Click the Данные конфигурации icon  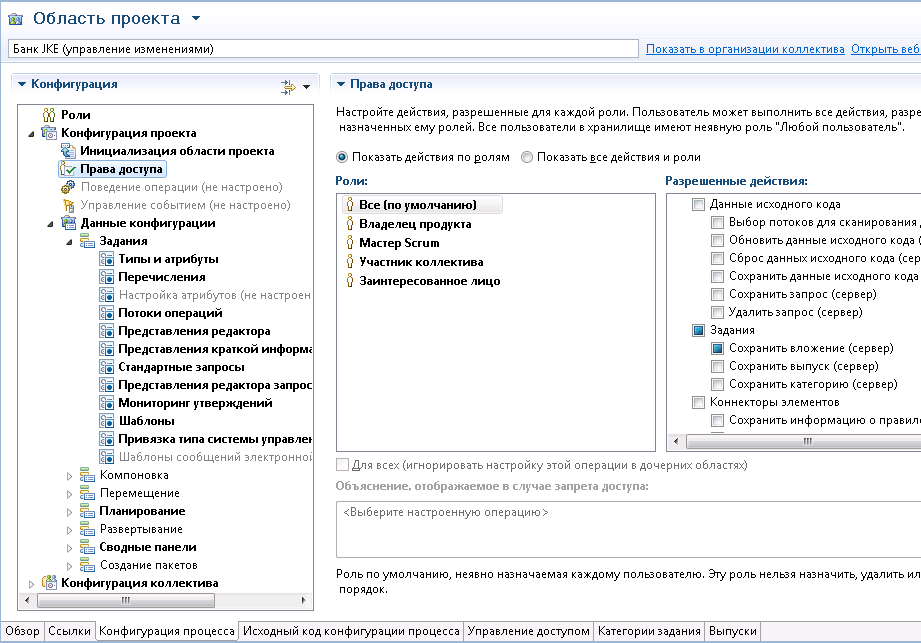pos(69,223)
